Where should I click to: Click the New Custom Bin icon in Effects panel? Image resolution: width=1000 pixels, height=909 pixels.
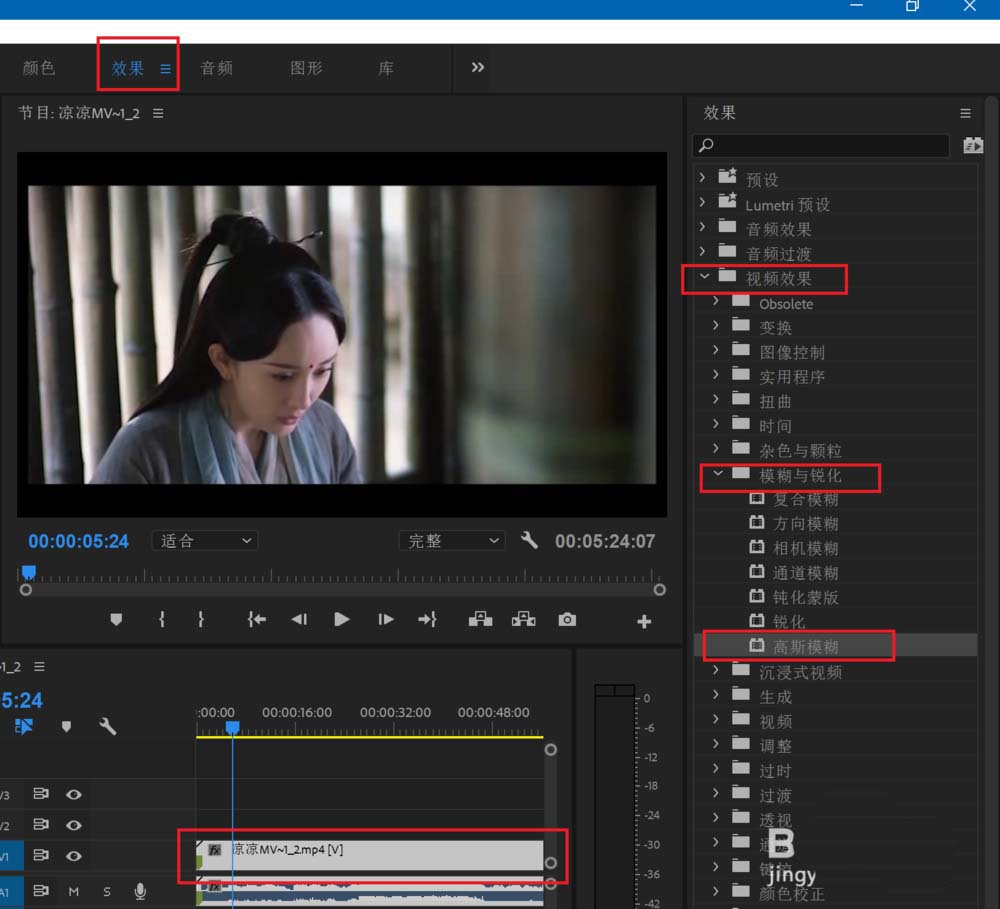[973, 145]
